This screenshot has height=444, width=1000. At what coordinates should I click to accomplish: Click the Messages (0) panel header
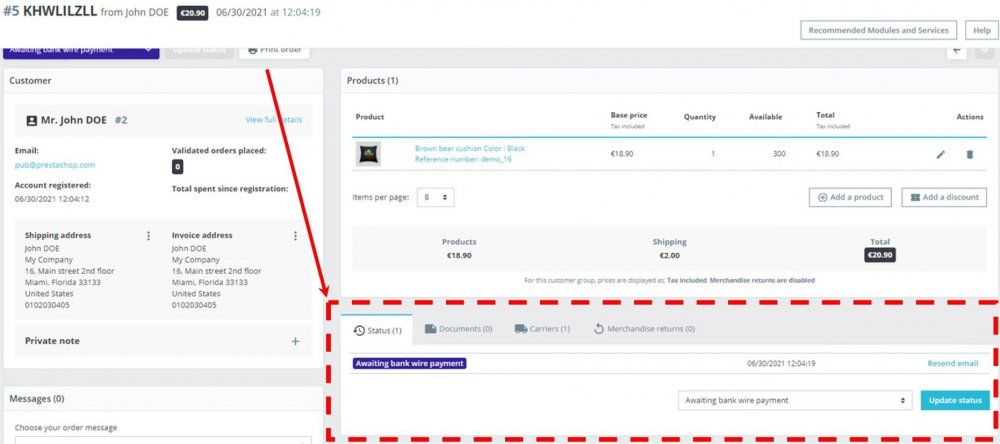click(37, 399)
